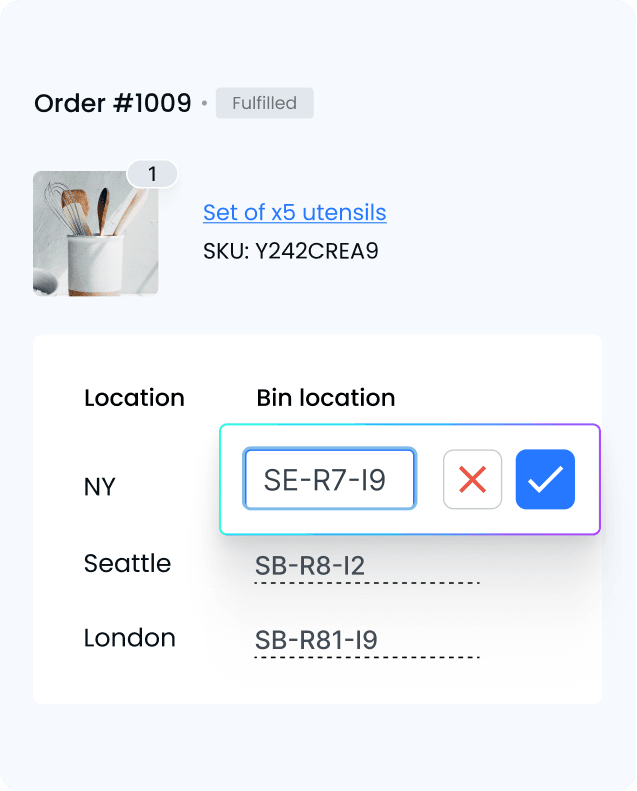The image size is (637, 791).
Task: Click the SKU Y242CREA9 text
Action: click(x=290, y=250)
